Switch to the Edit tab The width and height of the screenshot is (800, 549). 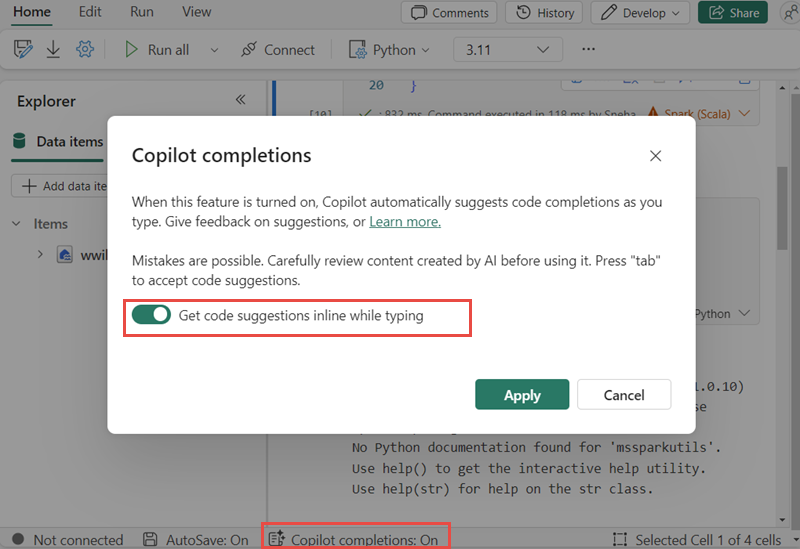click(x=90, y=12)
